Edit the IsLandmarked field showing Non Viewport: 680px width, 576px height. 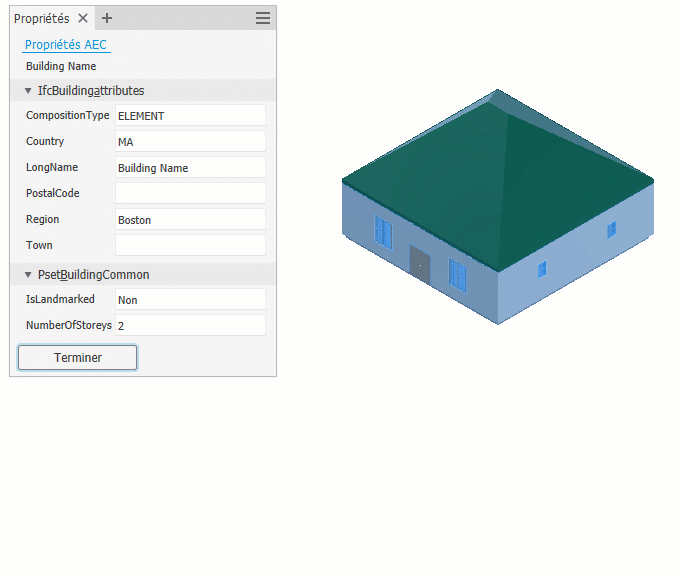click(190, 299)
